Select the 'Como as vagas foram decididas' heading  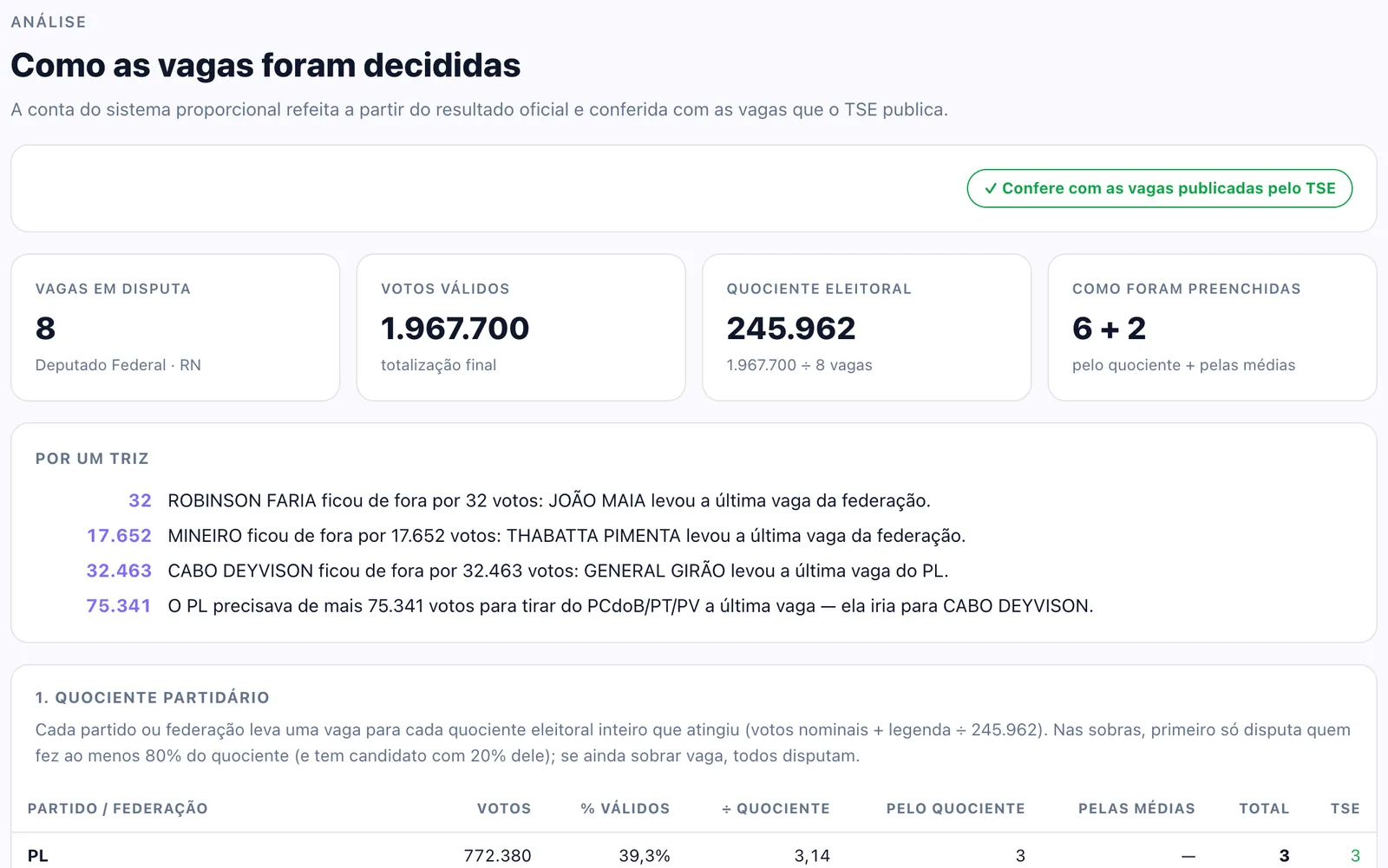[265, 65]
